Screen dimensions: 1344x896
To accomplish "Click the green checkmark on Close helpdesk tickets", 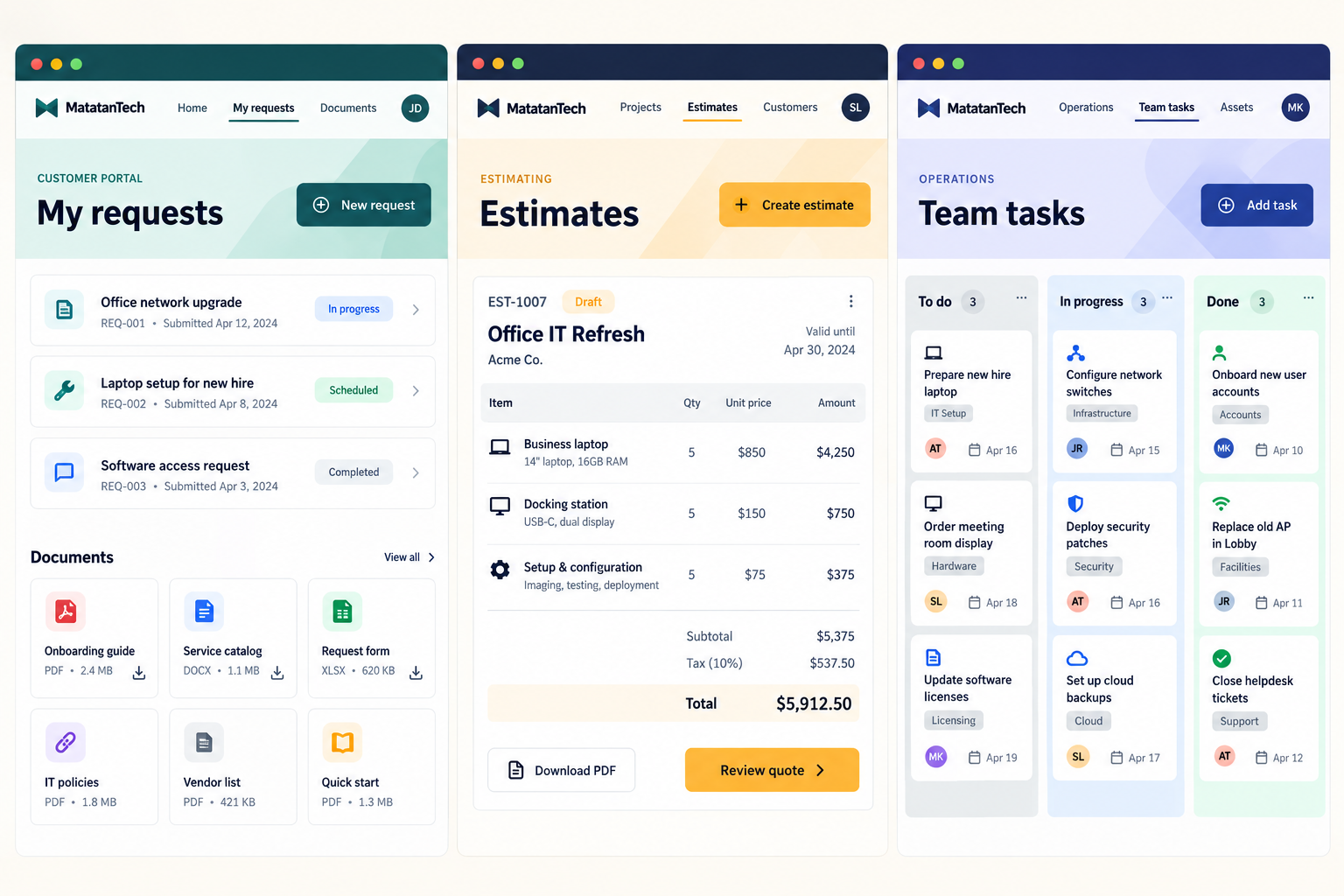I will tap(1222, 658).
